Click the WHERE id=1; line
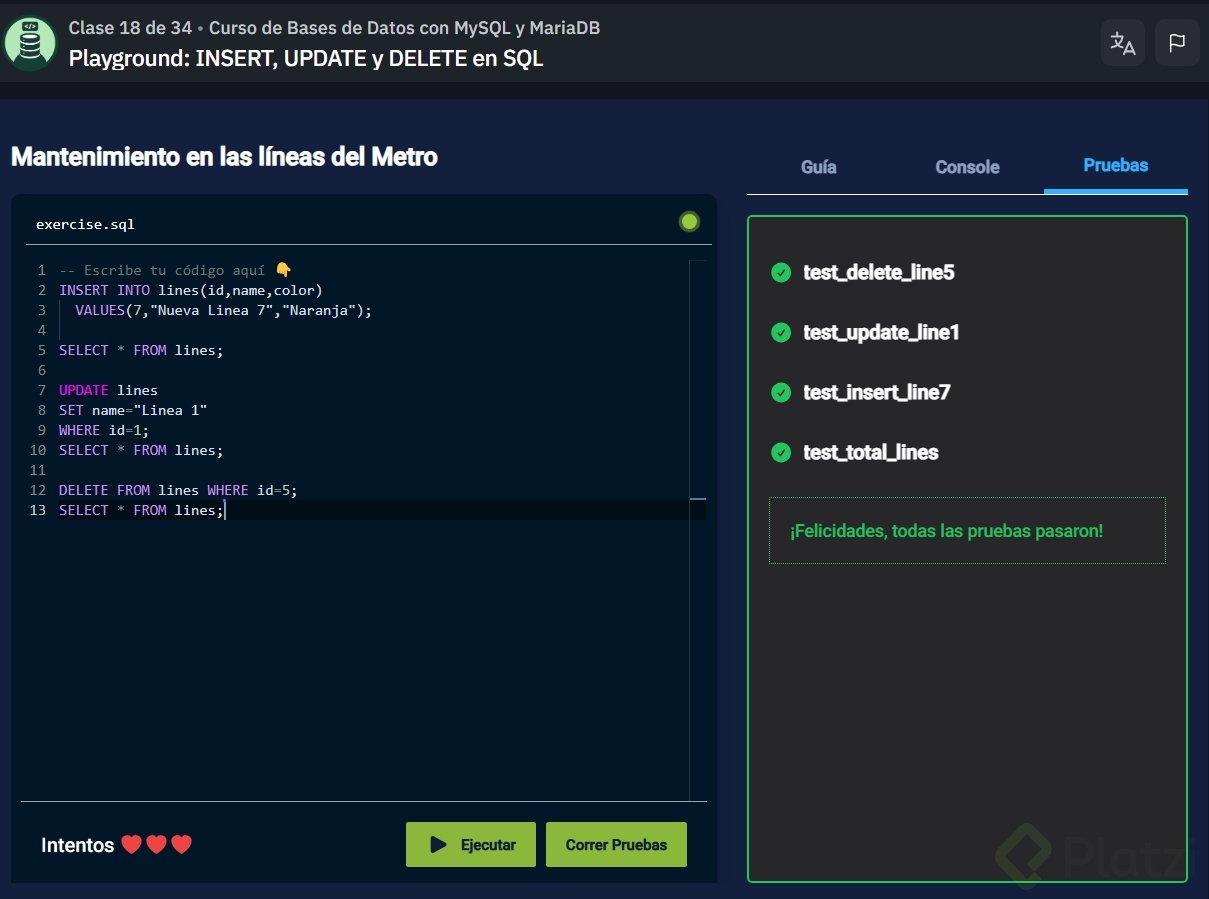 (104, 430)
